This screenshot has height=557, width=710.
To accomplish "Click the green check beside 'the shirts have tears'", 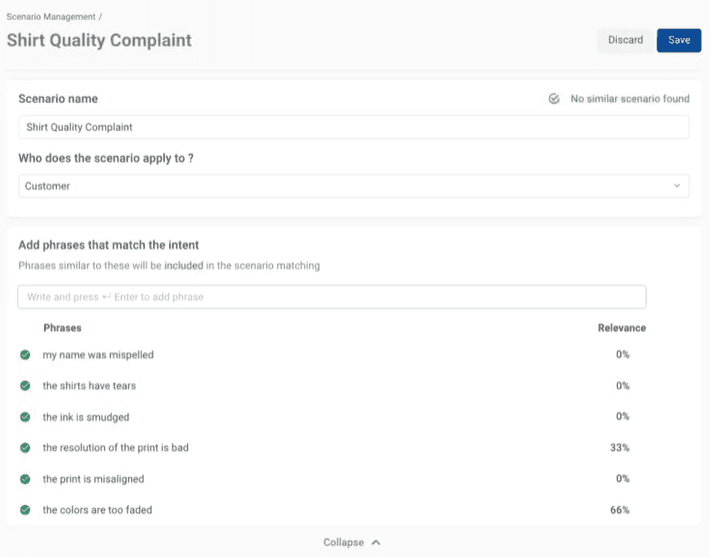I will click(x=25, y=385).
